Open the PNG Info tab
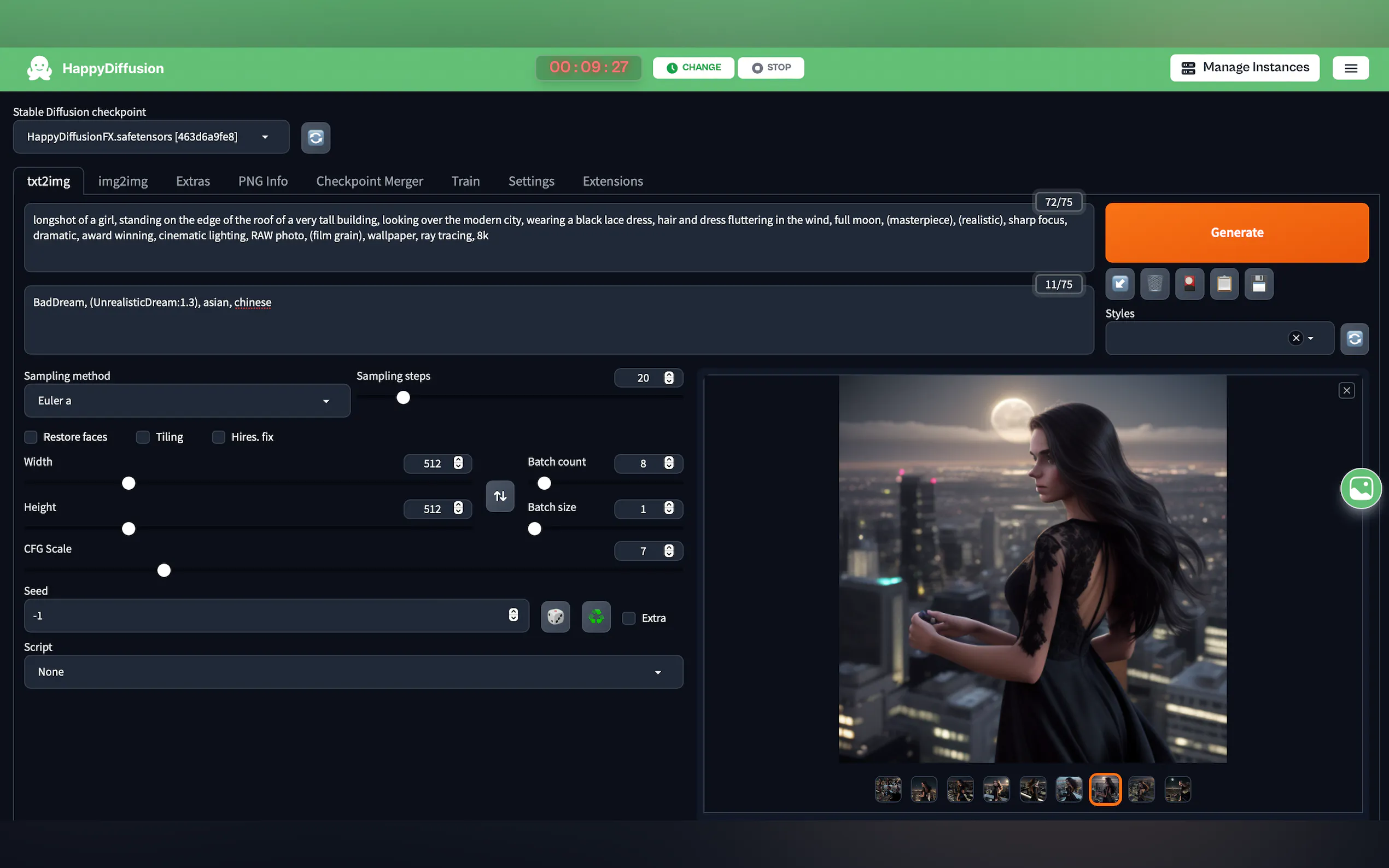 [x=262, y=181]
